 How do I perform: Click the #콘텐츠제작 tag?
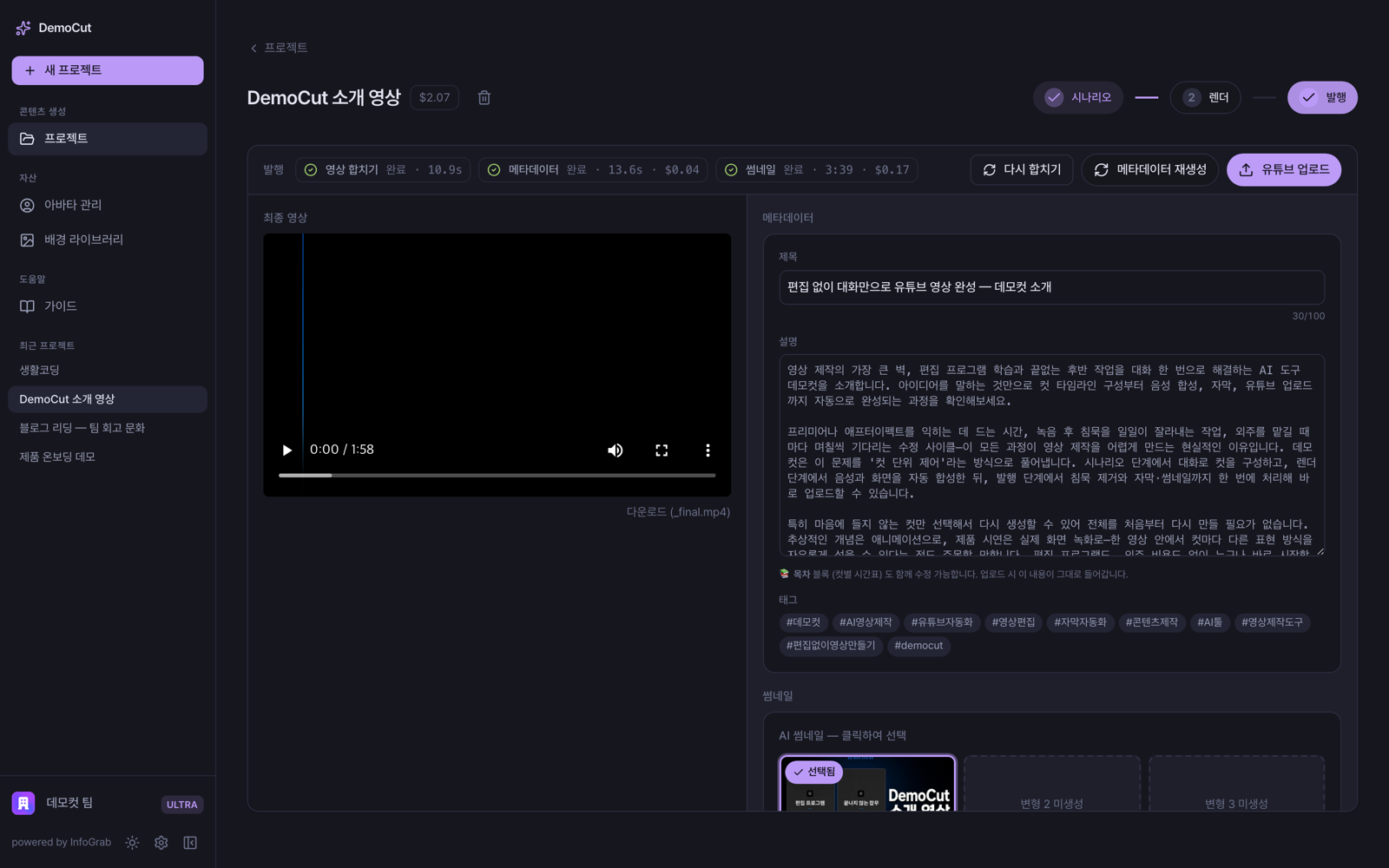coord(1152,622)
